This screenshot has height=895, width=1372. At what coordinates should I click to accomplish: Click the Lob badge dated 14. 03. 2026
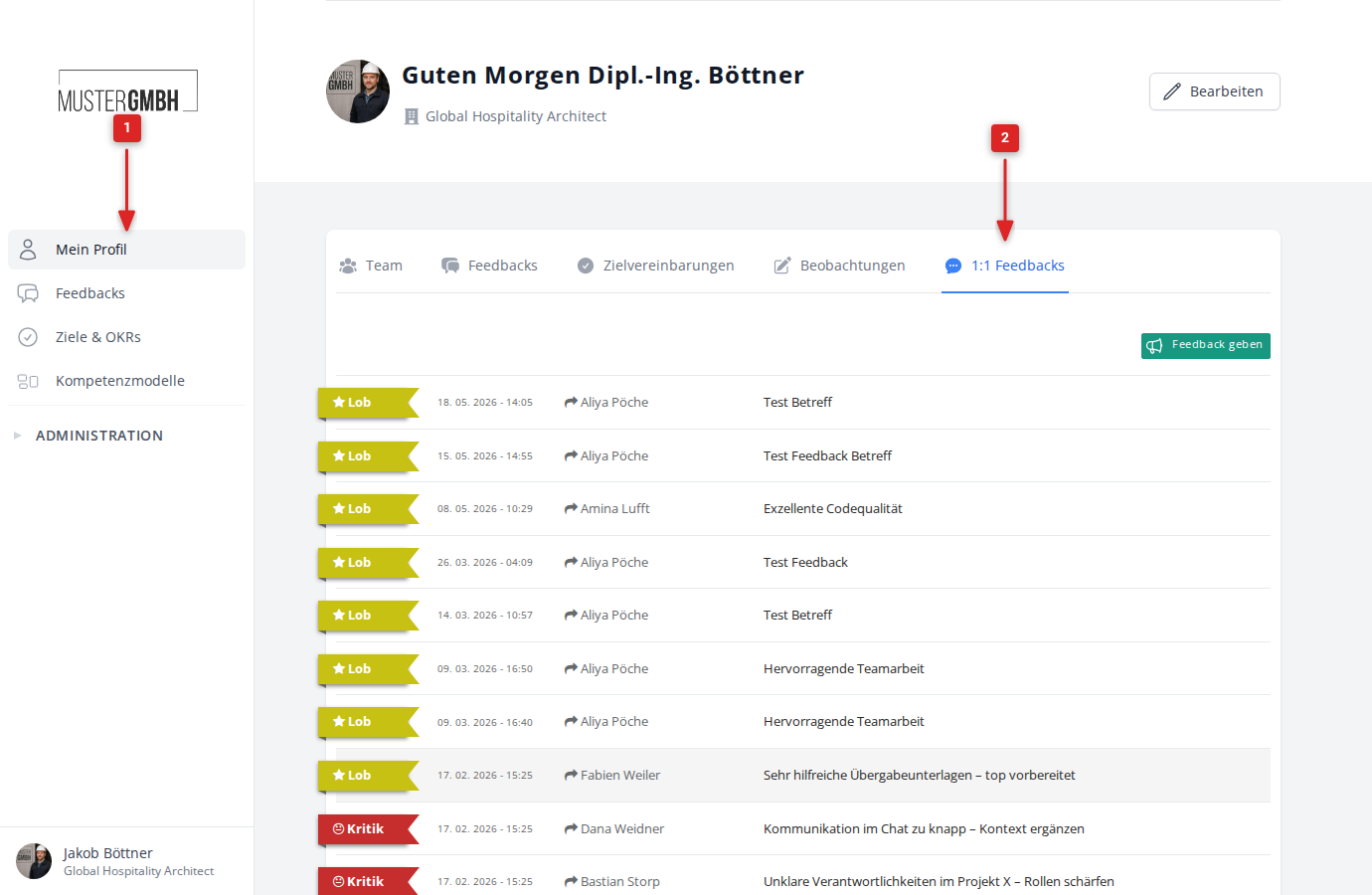368,616
